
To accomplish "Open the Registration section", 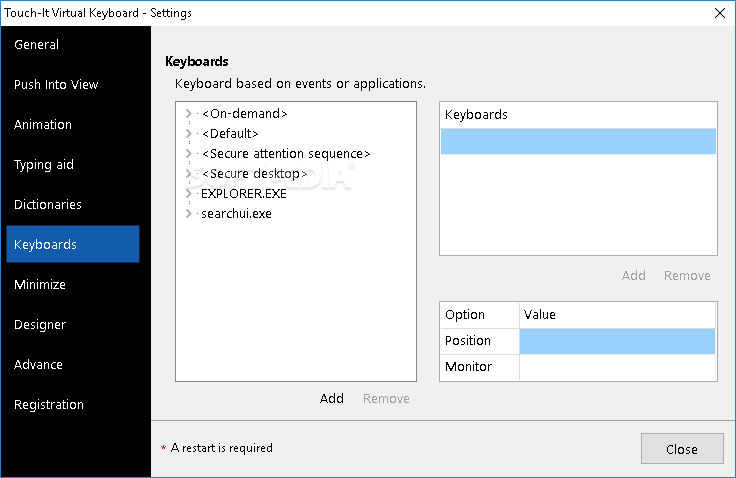I will coord(73,404).
